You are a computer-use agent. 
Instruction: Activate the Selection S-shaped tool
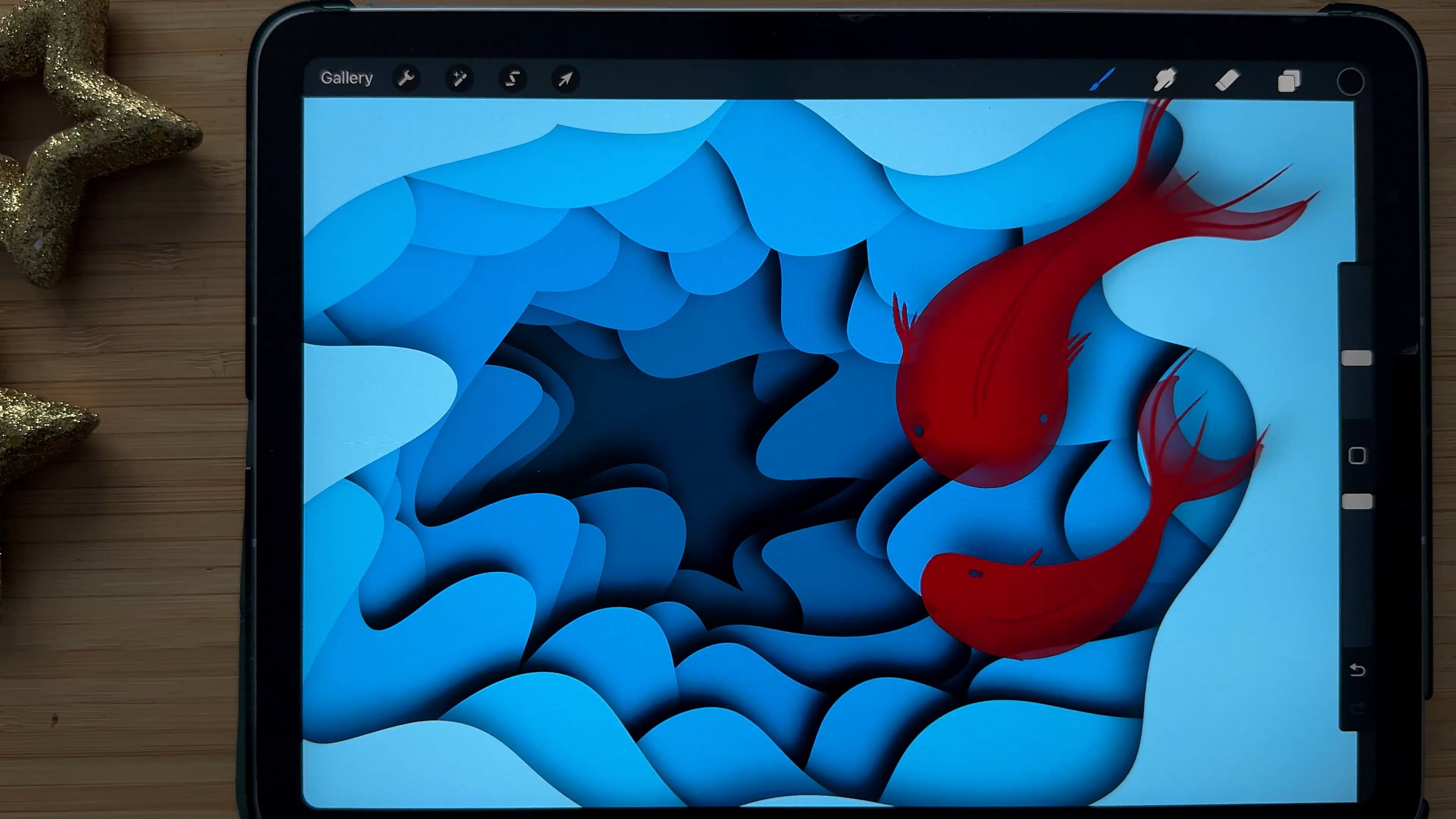pyautogui.click(x=513, y=78)
